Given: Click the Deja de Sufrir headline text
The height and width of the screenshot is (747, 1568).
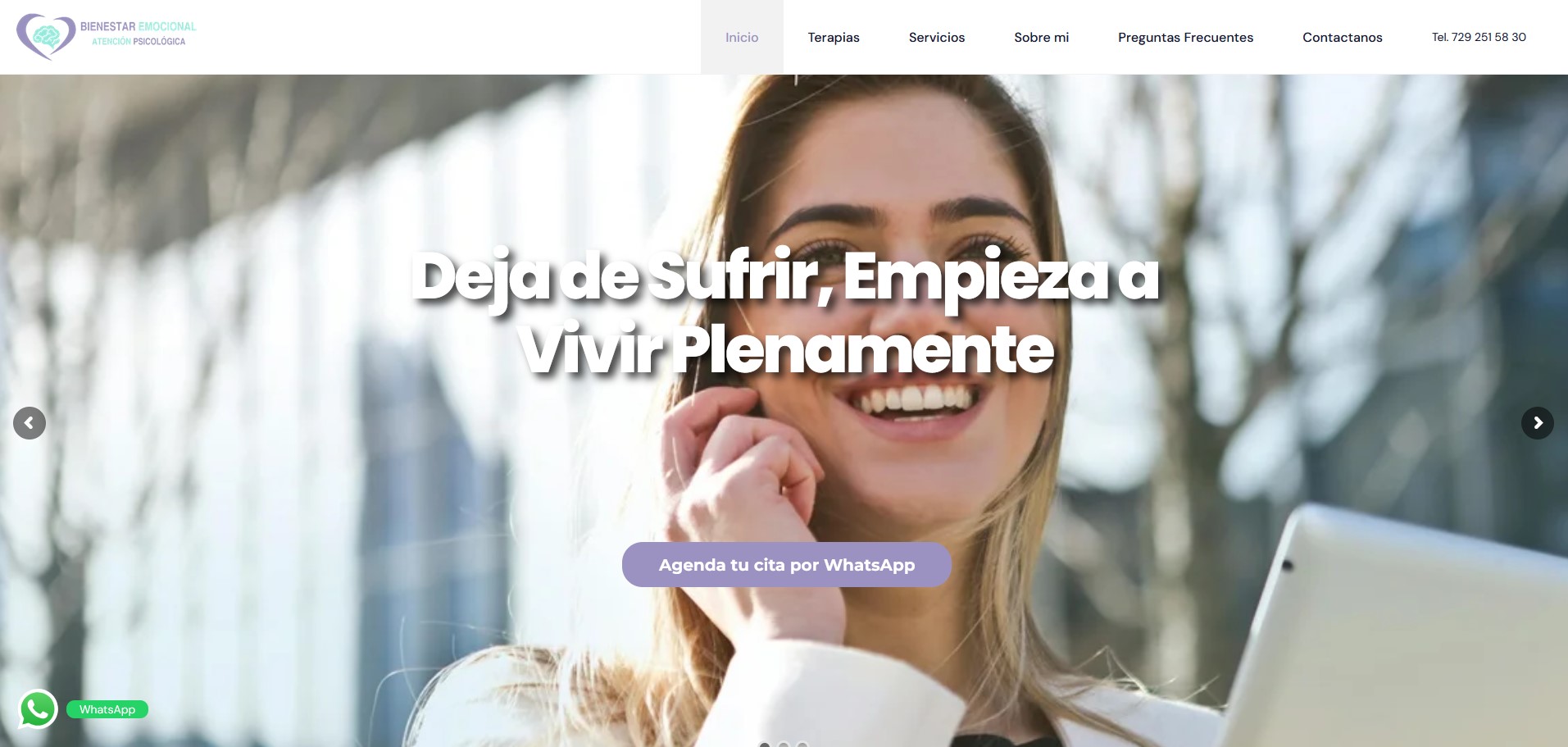Looking at the screenshot, I should pos(785,313).
